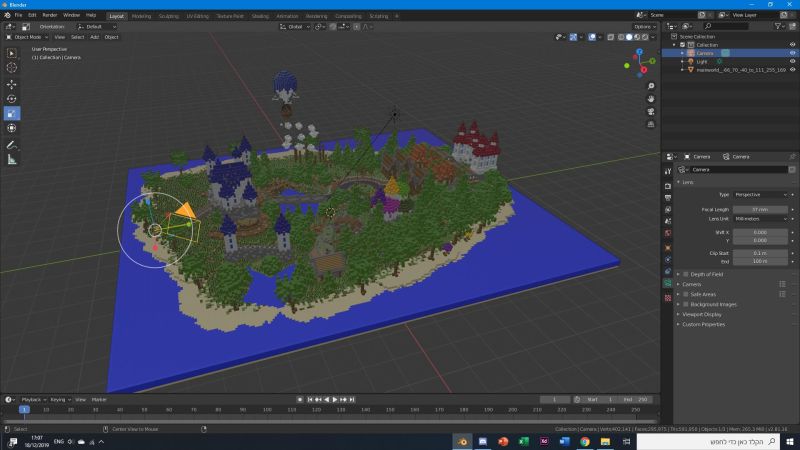Hide mainworld mesh object in outliner
The image size is (800, 450).
point(792,69)
